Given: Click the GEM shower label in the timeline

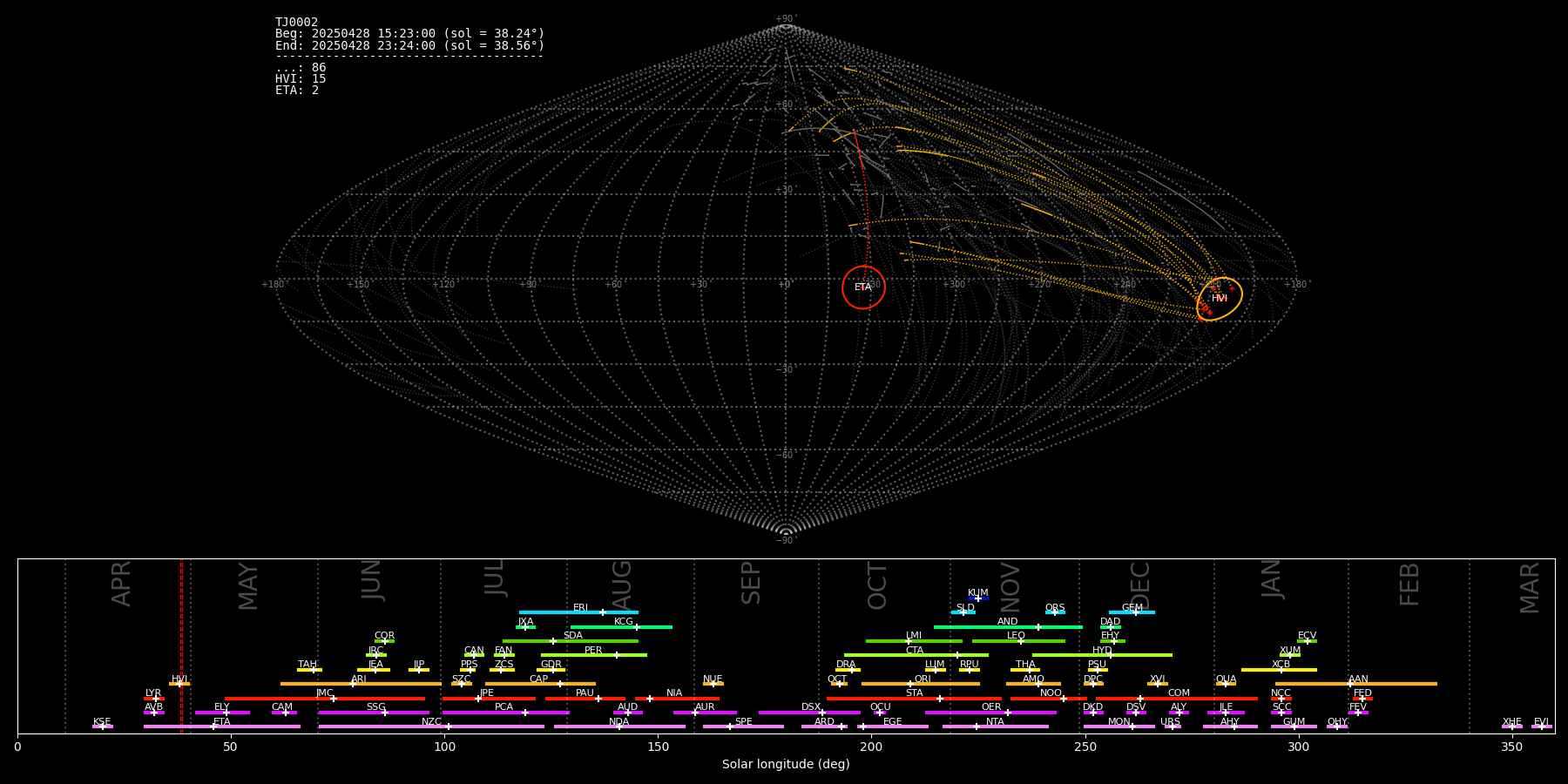Looking at the screenshot, I should tap(1132, 607).
